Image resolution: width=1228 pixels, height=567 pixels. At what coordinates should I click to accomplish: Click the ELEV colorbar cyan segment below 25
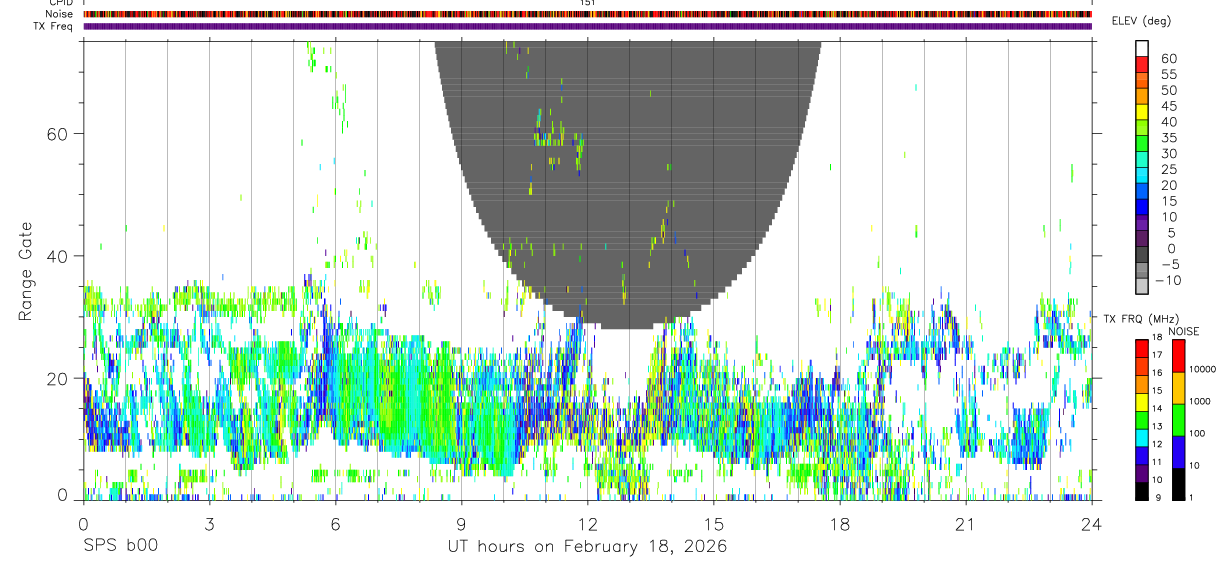click(x=1142, y=177)
